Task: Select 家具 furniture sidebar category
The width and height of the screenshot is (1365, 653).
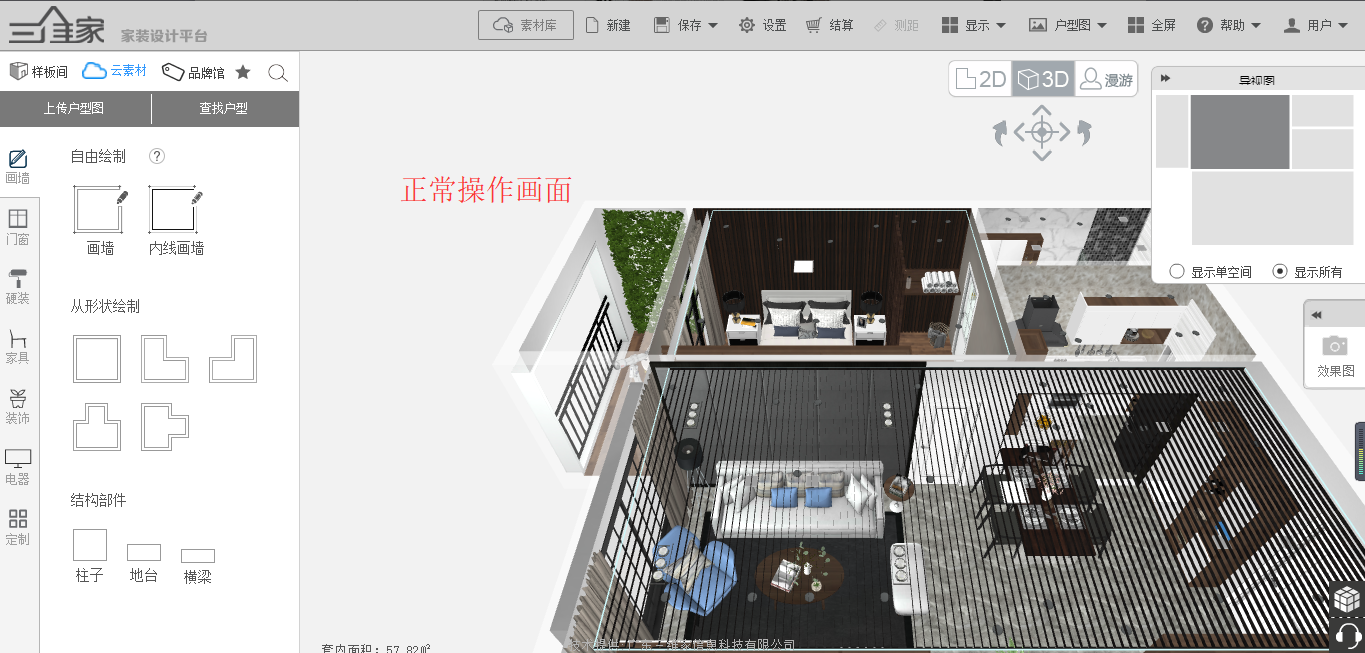Action: tap(18, 346)
